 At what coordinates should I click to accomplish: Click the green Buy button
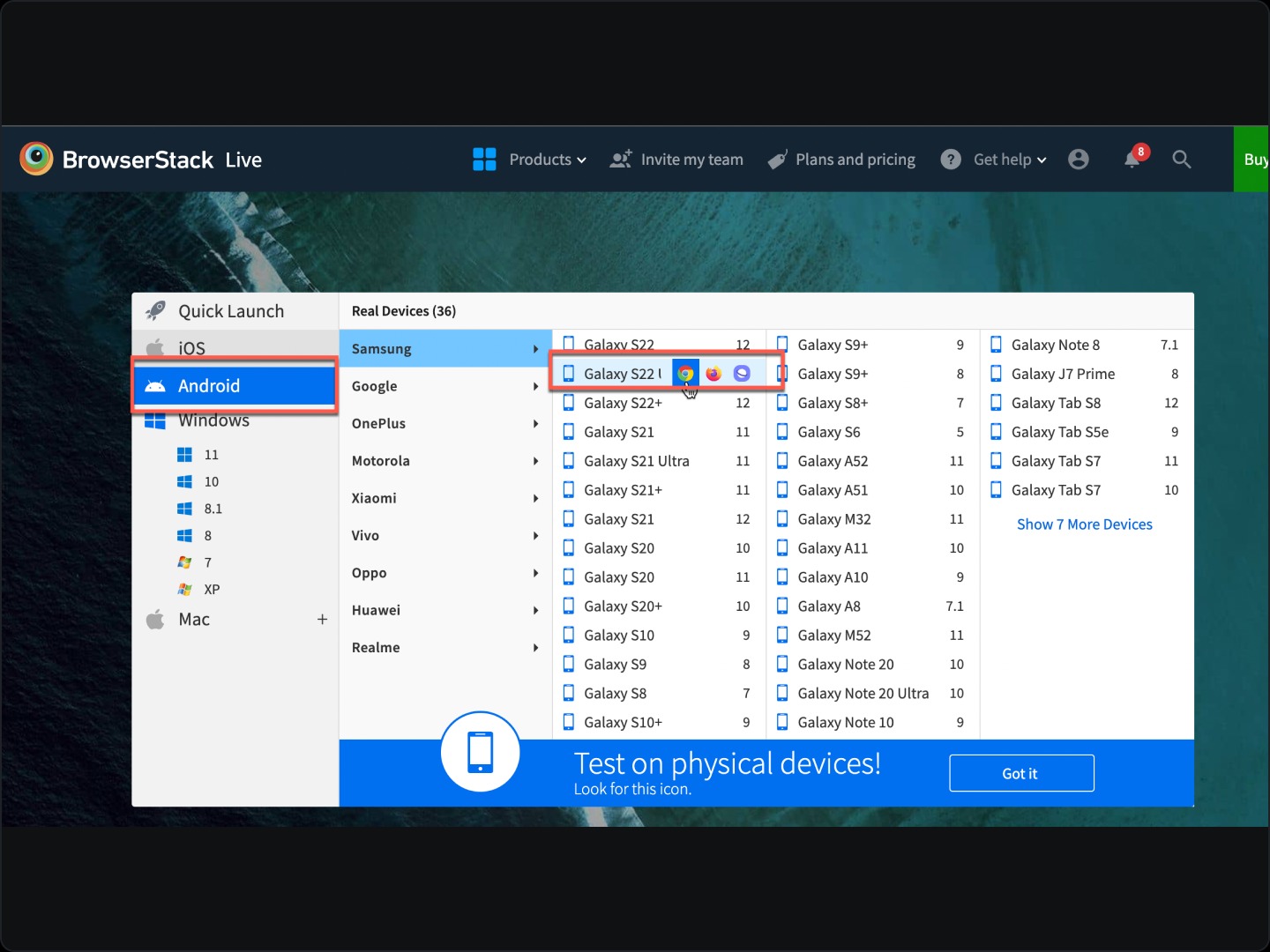coord(1251,160)
